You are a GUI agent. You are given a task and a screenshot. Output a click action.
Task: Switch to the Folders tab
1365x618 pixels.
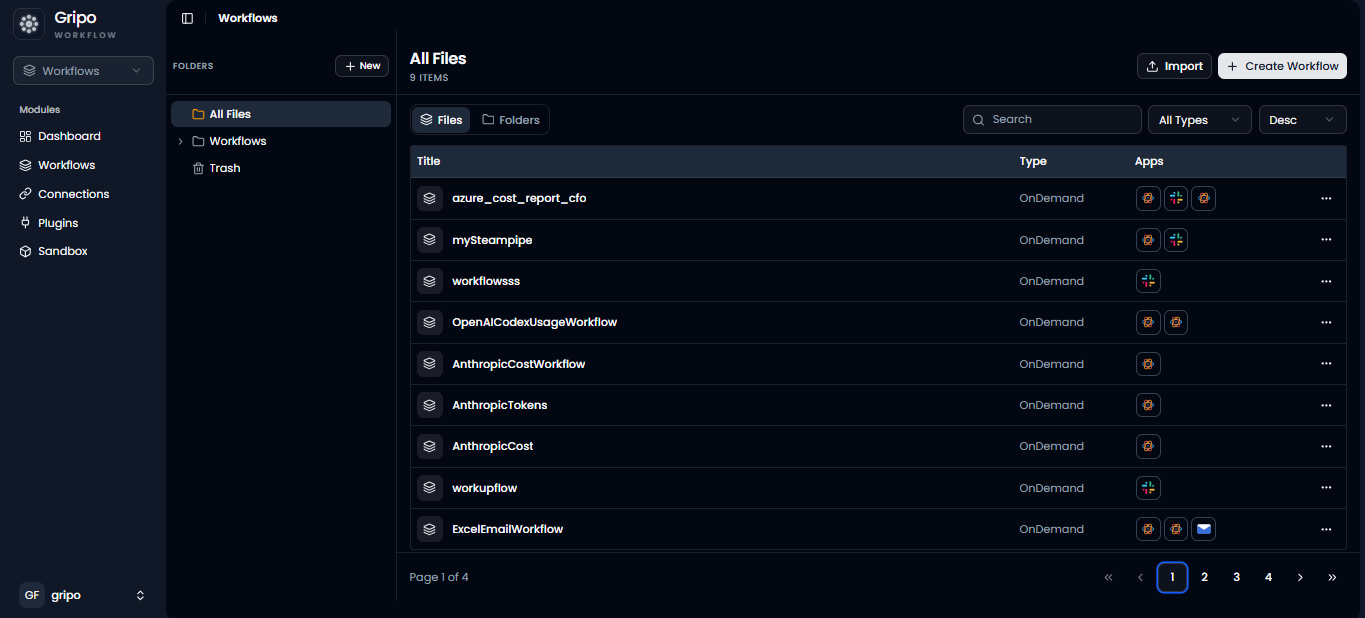tap(510, 120)
